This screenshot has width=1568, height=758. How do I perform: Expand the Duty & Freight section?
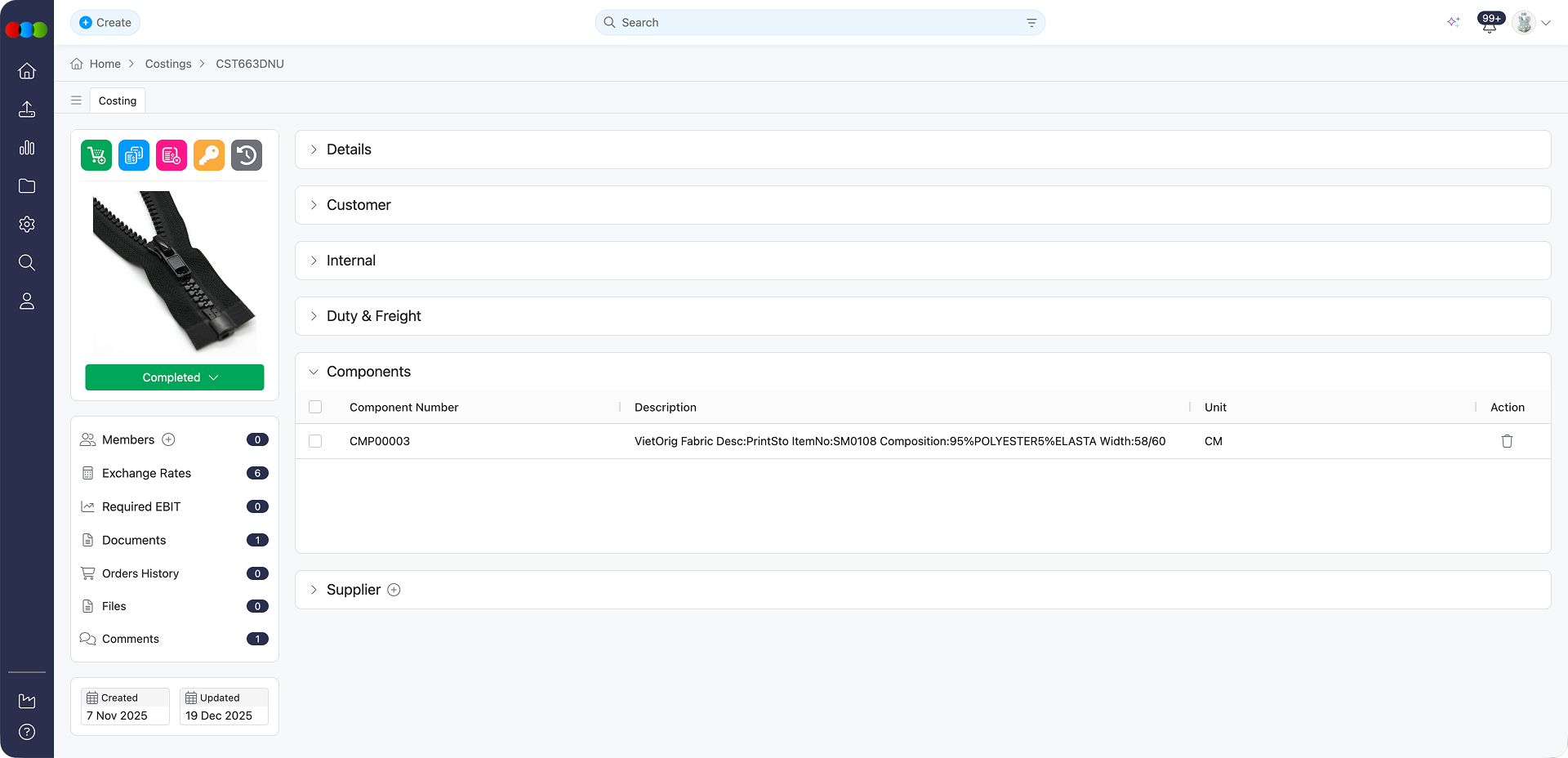(x=373, y=316)
